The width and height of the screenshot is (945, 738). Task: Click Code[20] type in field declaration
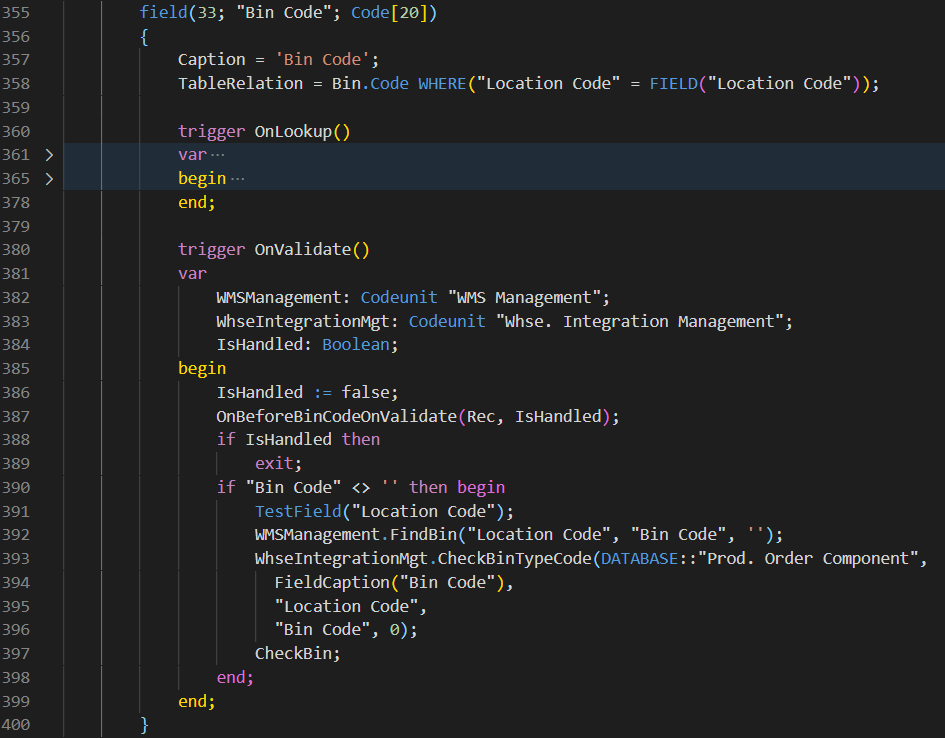[389, 12]
